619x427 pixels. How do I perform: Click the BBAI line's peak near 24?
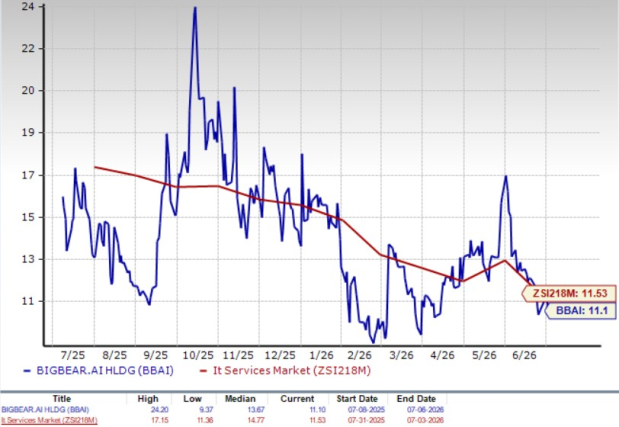(195, 8)
